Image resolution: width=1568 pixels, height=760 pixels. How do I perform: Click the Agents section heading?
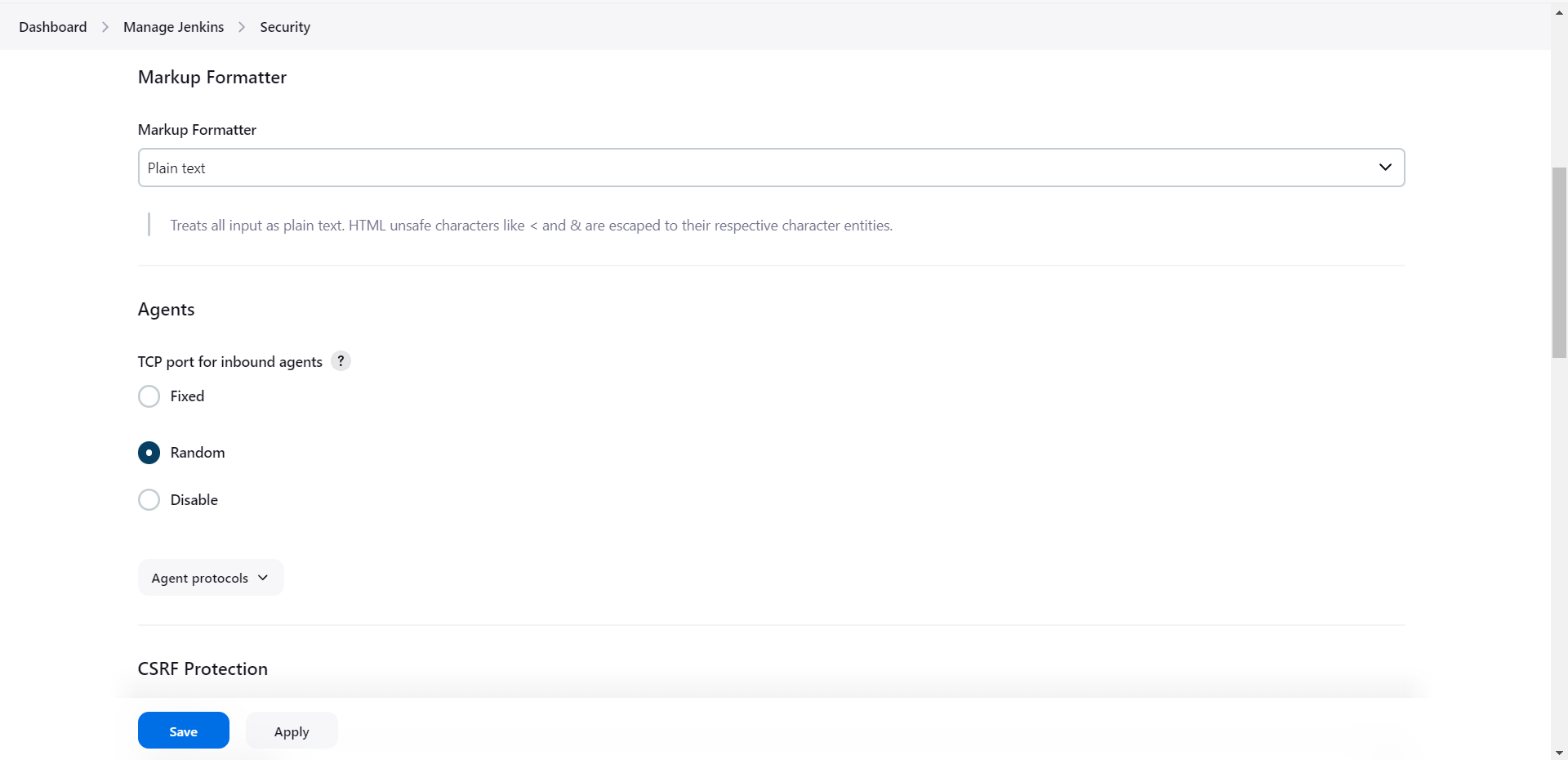(166, 310)
